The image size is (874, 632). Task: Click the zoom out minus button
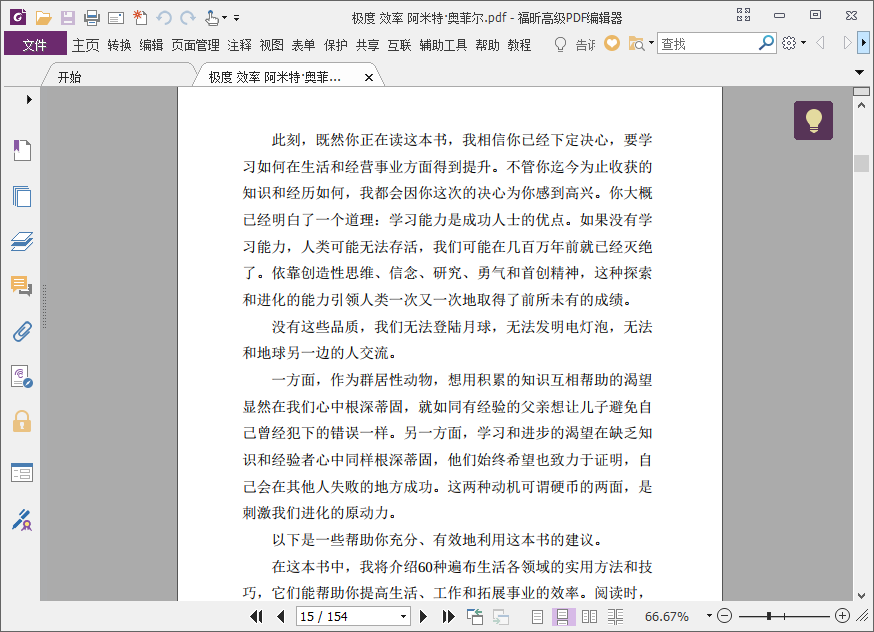coord(724,616)
